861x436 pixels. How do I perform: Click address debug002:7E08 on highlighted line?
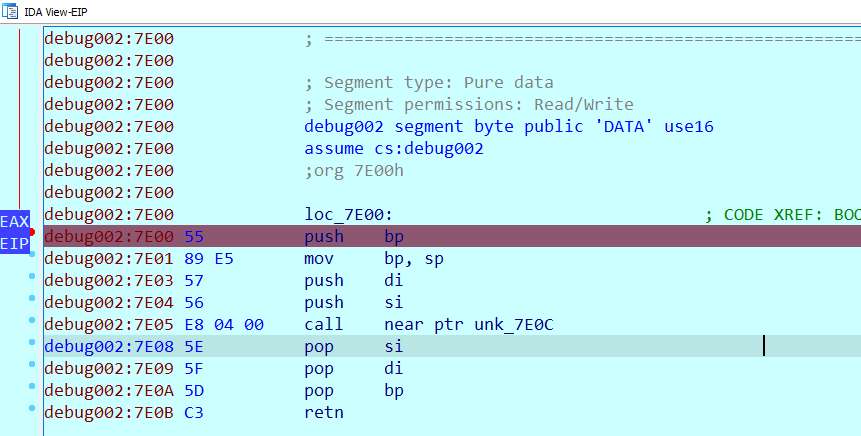click(x=108, y=346)
